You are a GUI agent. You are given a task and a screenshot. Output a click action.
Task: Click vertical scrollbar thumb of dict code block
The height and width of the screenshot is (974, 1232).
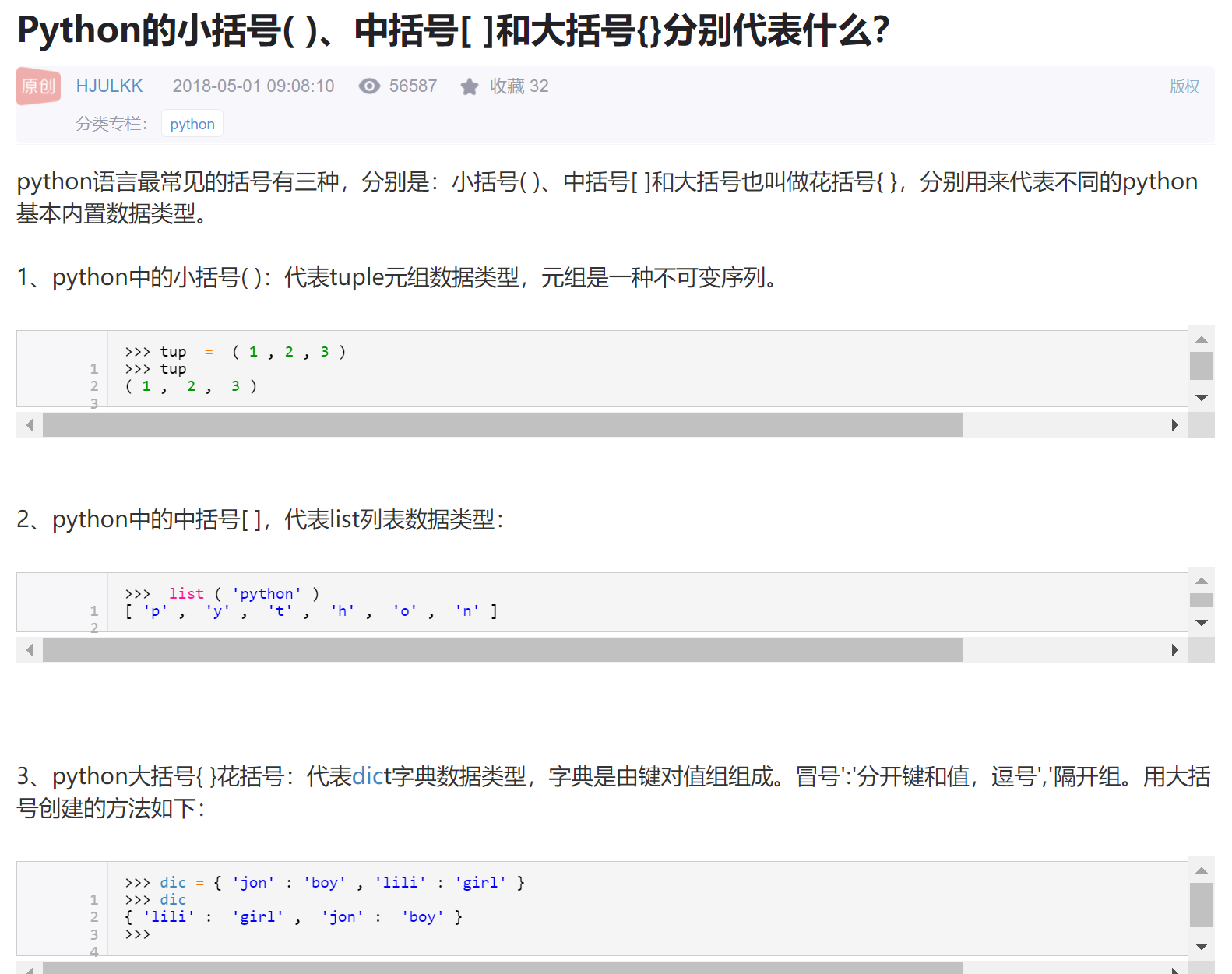[x=1202, y=905]
